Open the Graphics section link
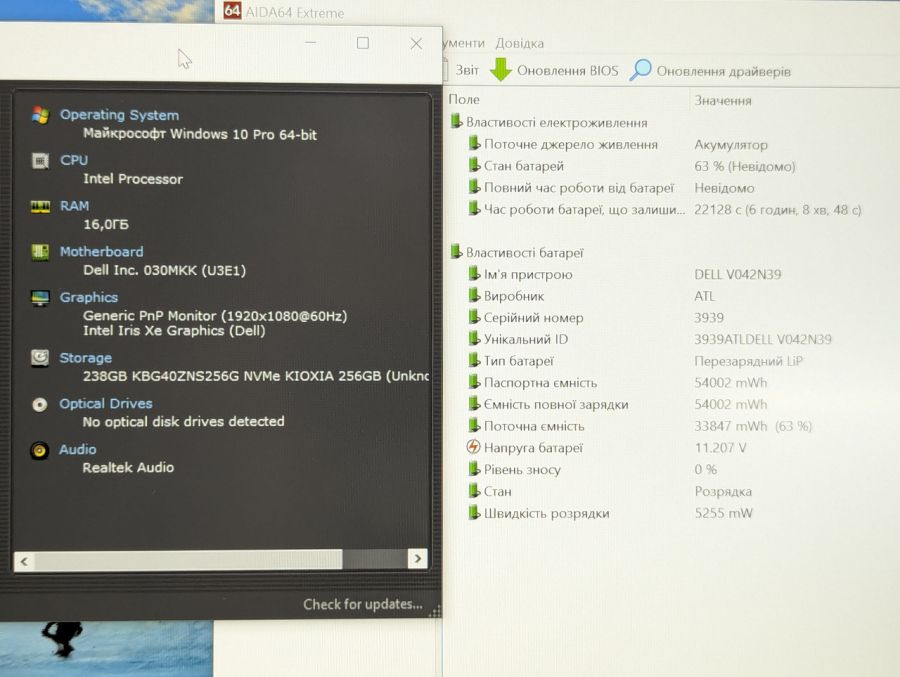Viewport: 900px width, 677px height. (x=89, y=297)
